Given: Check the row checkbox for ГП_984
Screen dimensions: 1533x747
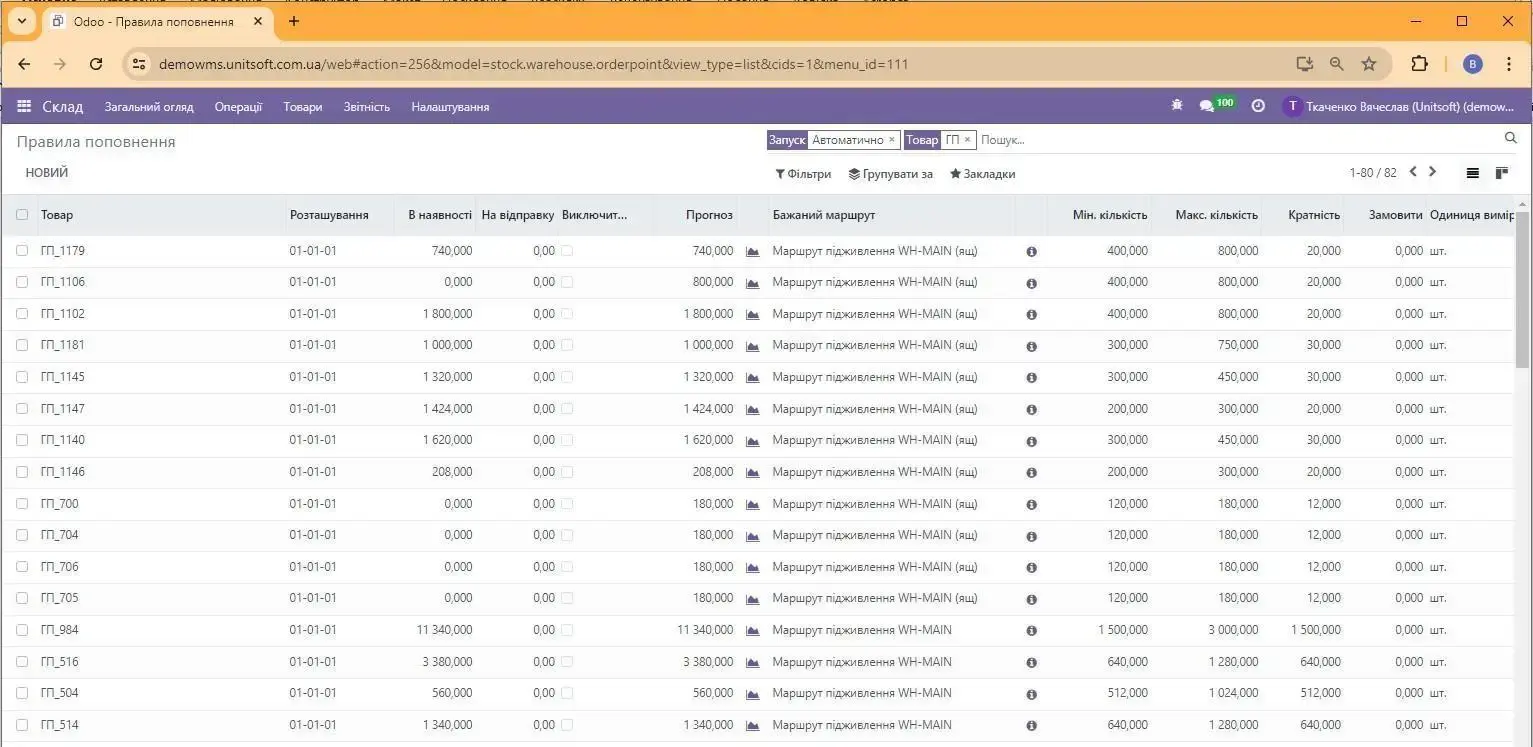Looking at the screenshot, I should [22, 629].
